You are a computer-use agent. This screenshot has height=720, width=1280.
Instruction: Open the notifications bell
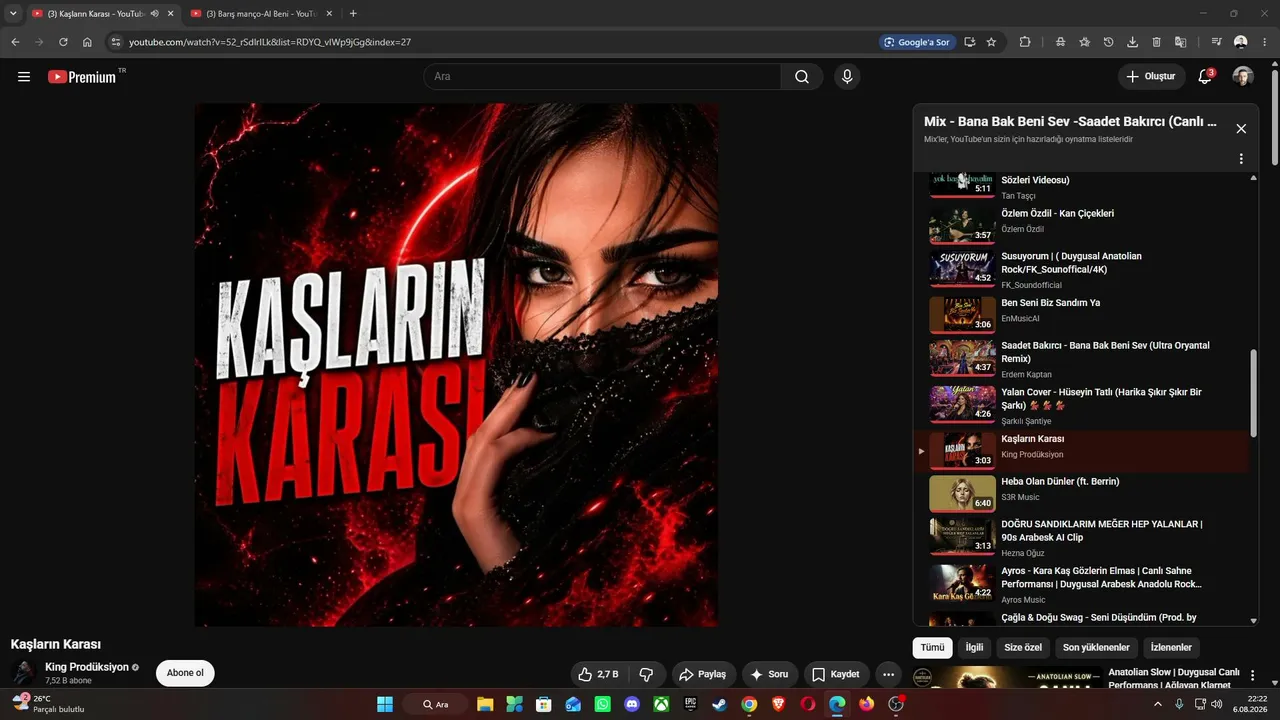[x=1205, y=77]
